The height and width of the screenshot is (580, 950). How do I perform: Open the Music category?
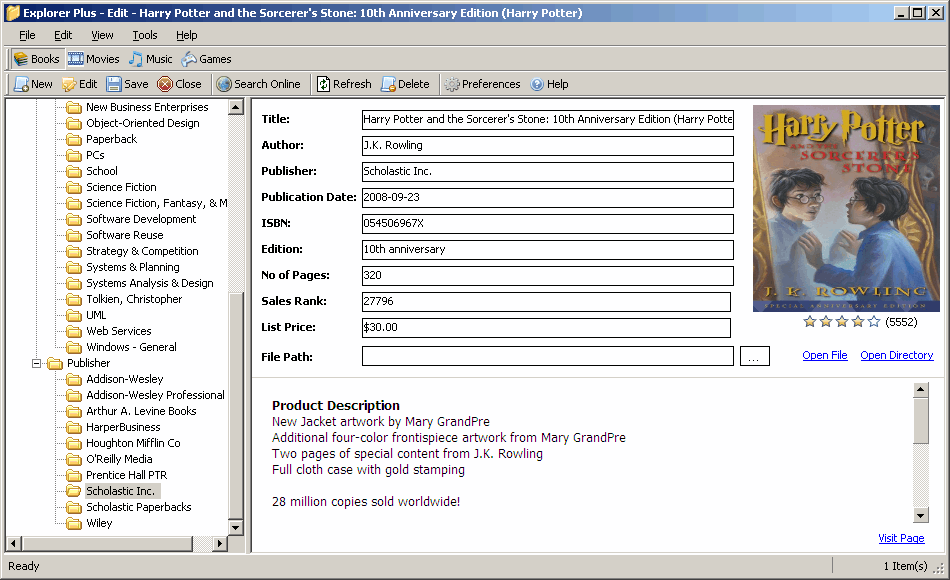coord(151,59)
